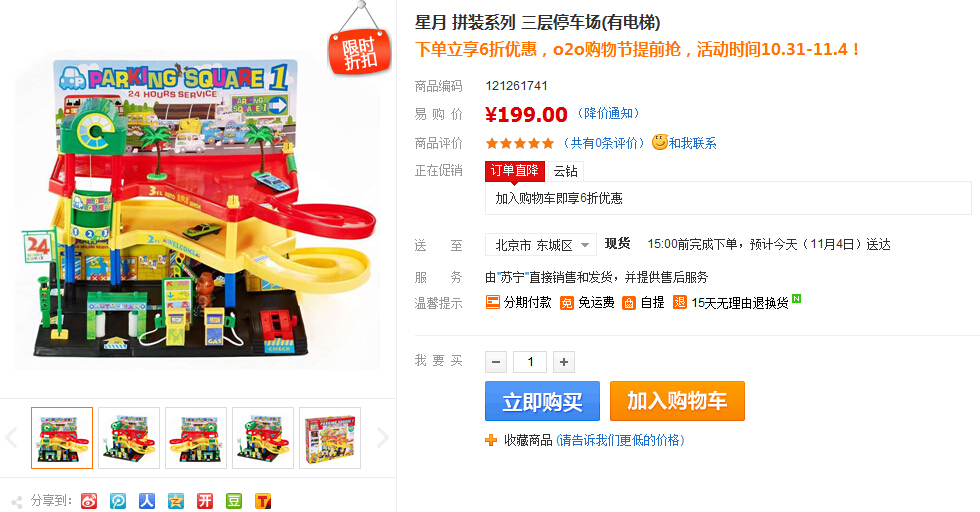
Task: Share to Kaixin icon
Action: coord(205,501)
